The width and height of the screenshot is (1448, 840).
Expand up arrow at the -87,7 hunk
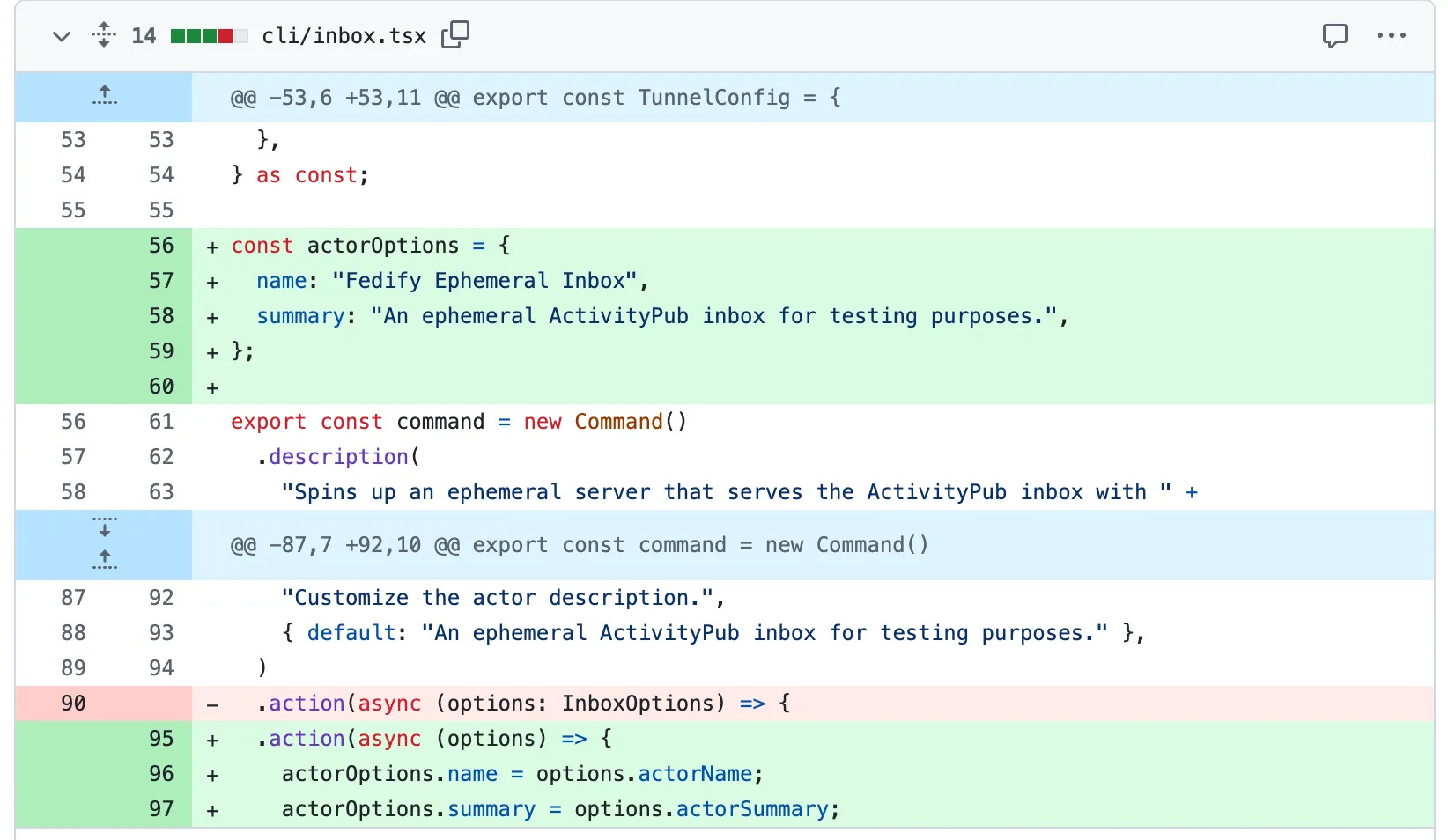[105, 559]
